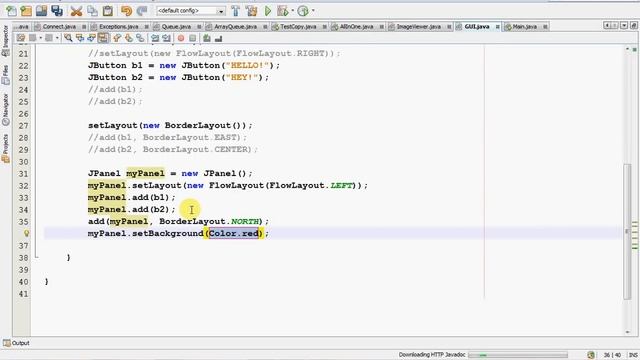This screenshot has height=360, width=640.
Task: Click the Build Project hammer icon
Action: coord(236,11)
